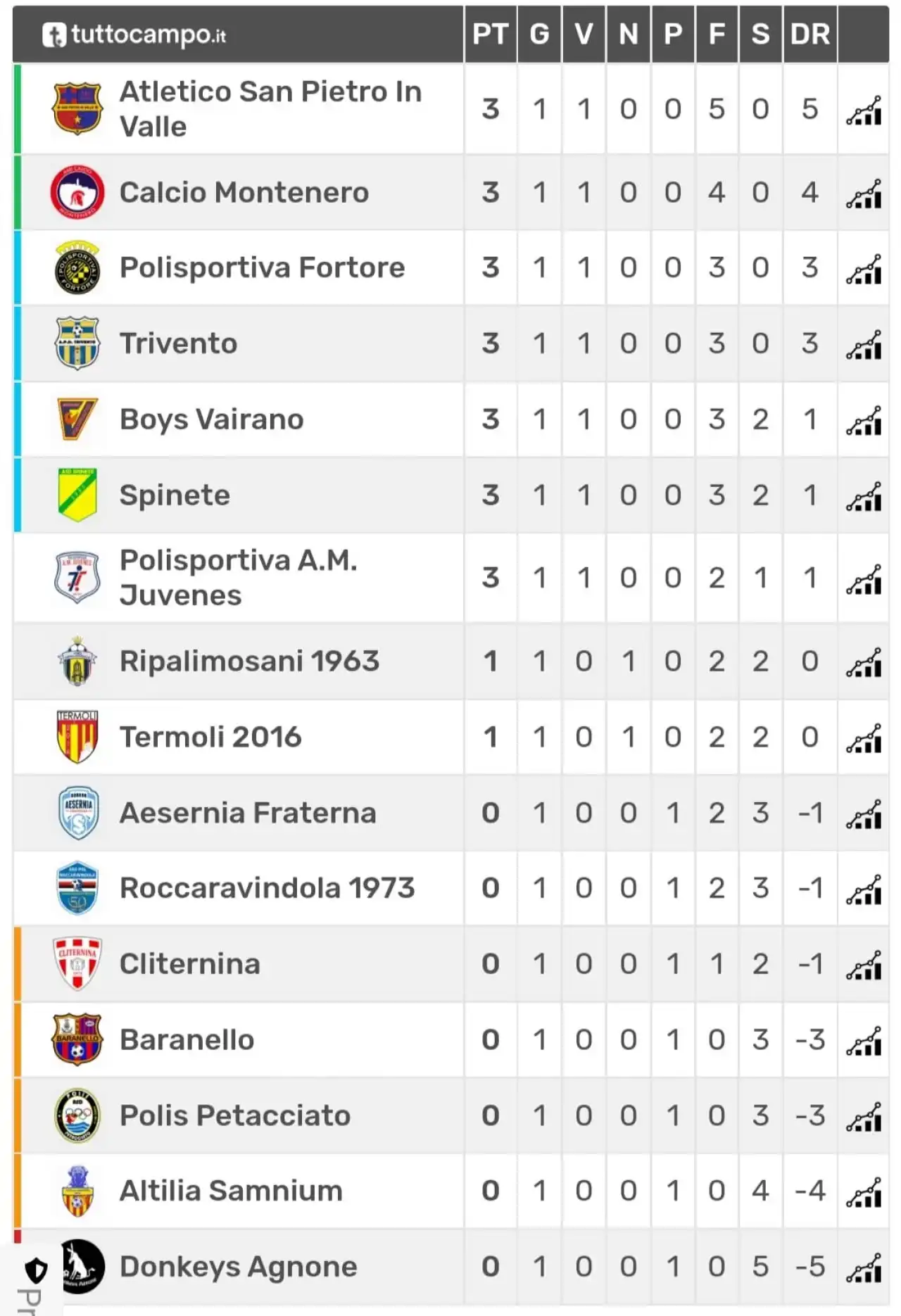Open the Polis Petacciato team link
Screen dimensions: 901x1316
point(235,1115)
